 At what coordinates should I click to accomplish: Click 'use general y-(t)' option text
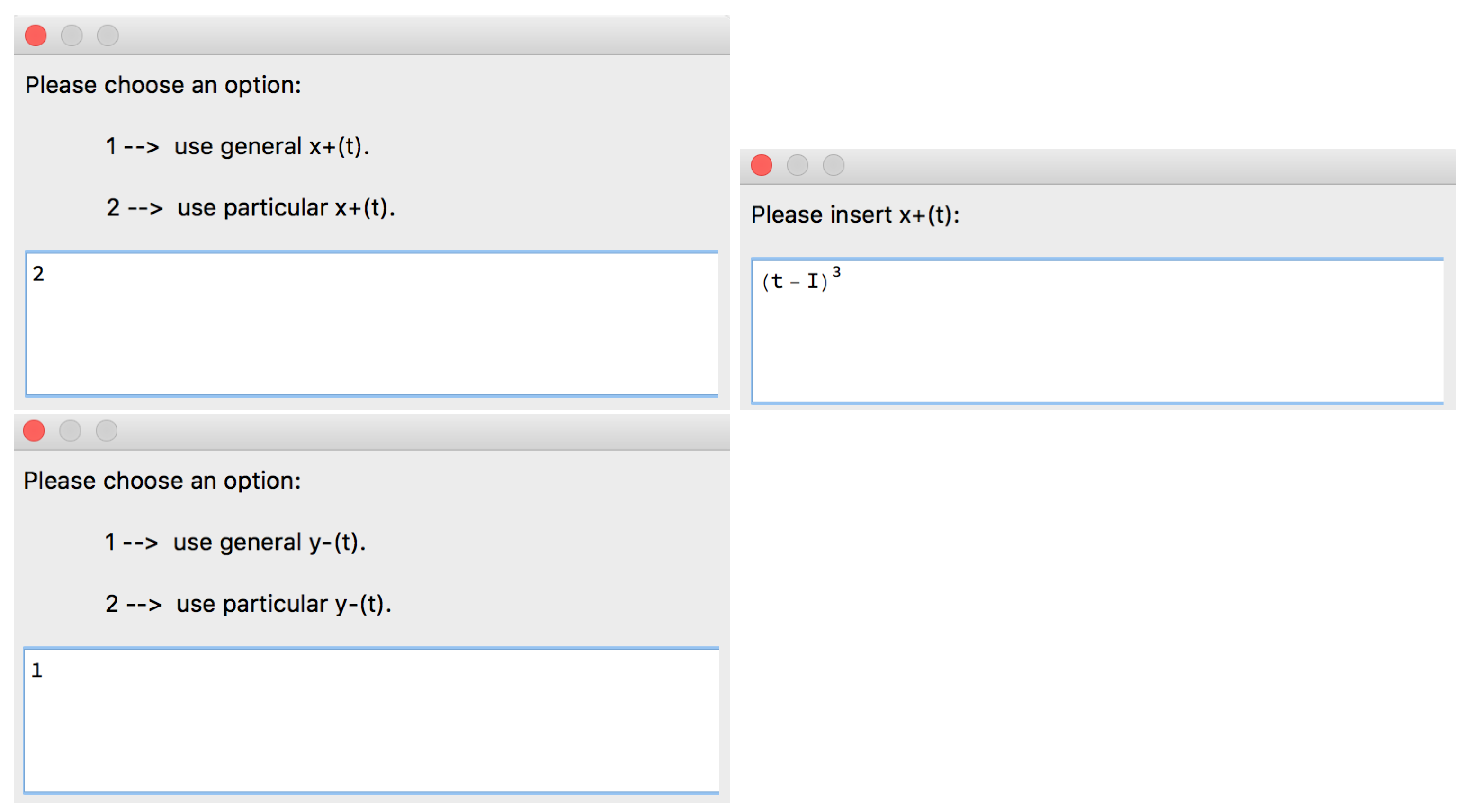(269, 543)
